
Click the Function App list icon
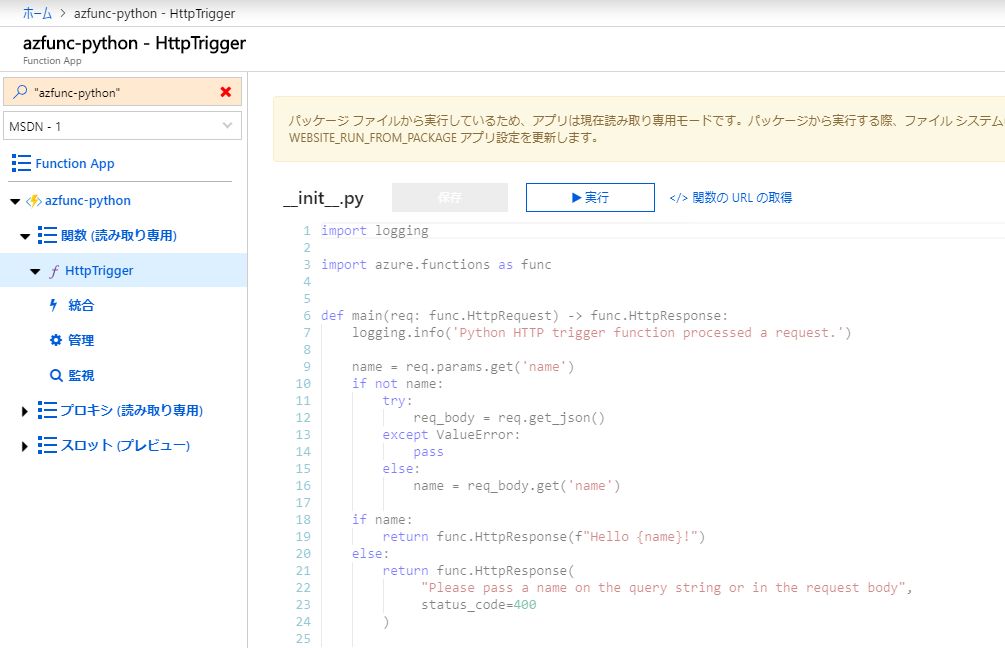(21, 163)
